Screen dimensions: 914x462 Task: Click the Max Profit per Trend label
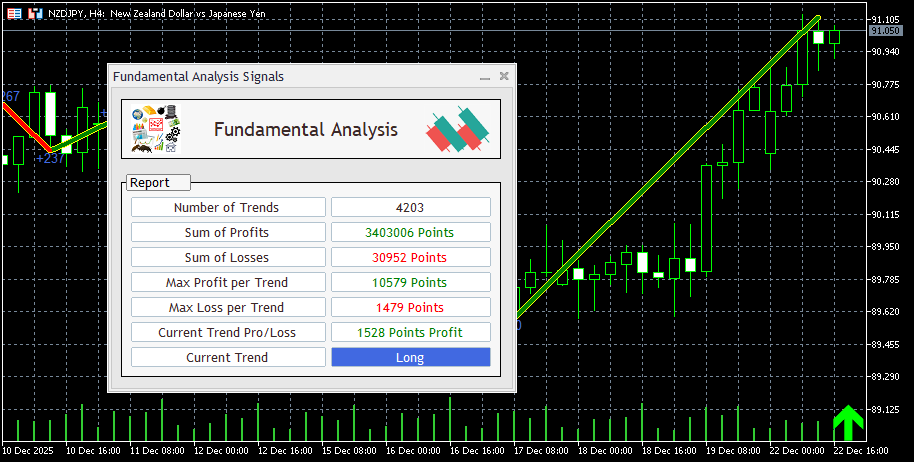point(228,283)
